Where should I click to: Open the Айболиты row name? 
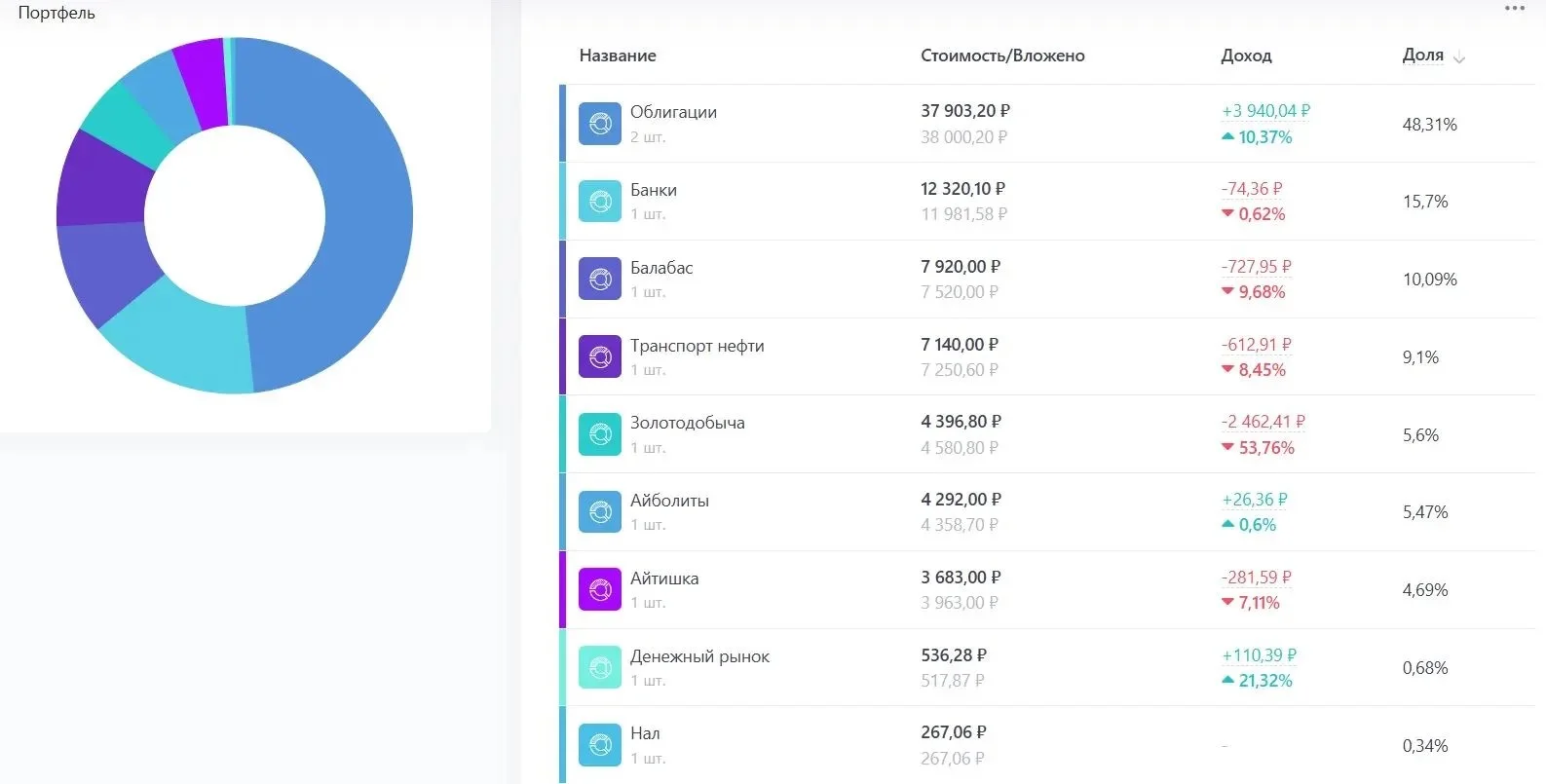pyautogui.click(x=669, y=501)
